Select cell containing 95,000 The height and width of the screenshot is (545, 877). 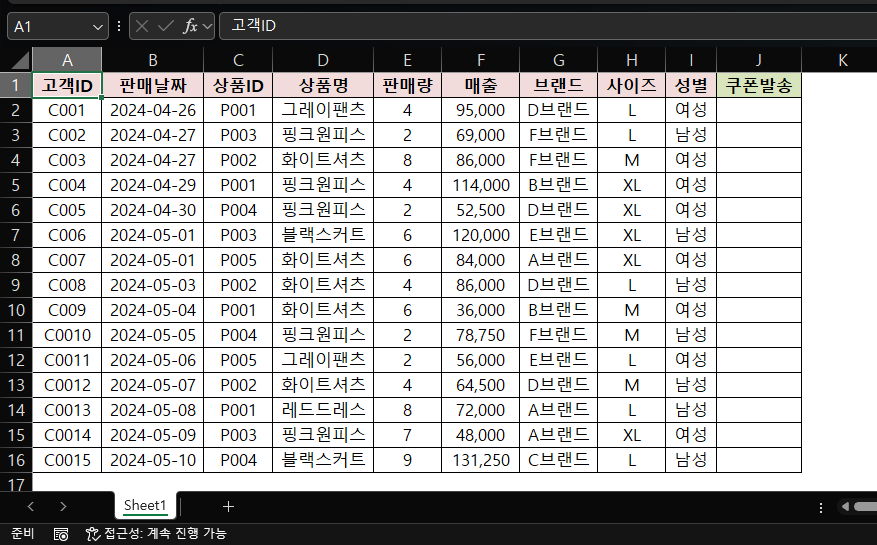click(x=480, y=110)
